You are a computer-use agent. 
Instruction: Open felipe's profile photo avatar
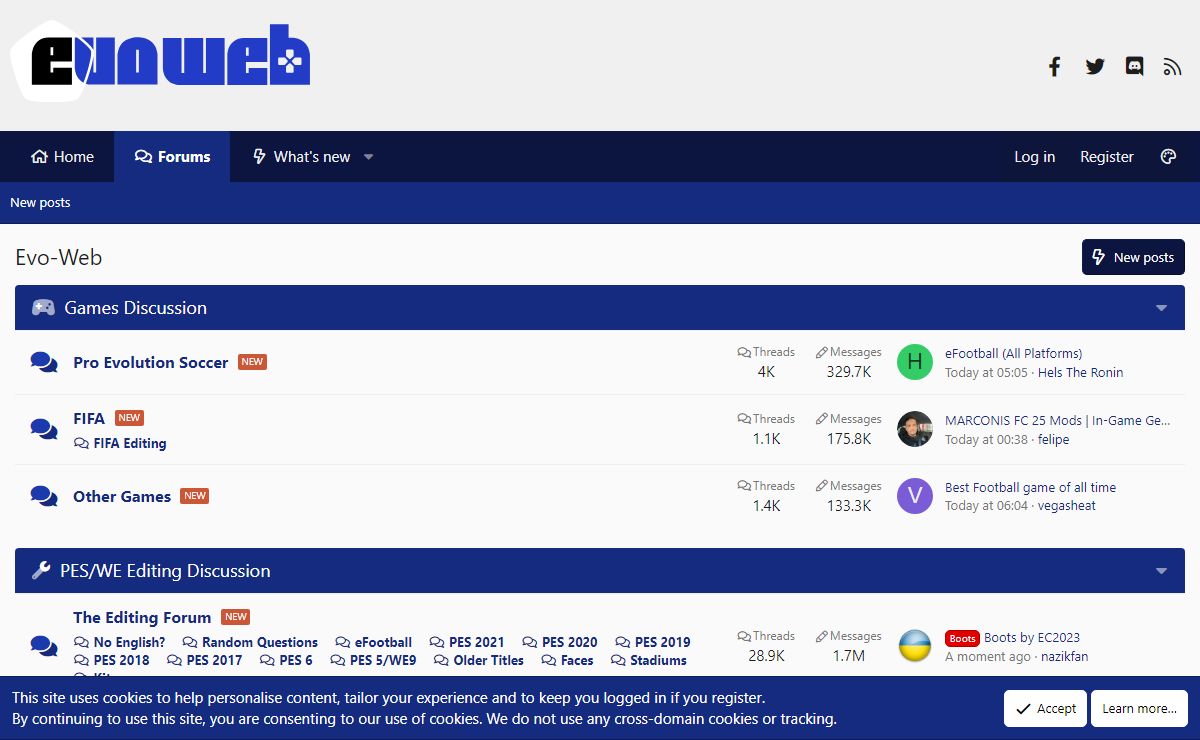tap(915, 429)
